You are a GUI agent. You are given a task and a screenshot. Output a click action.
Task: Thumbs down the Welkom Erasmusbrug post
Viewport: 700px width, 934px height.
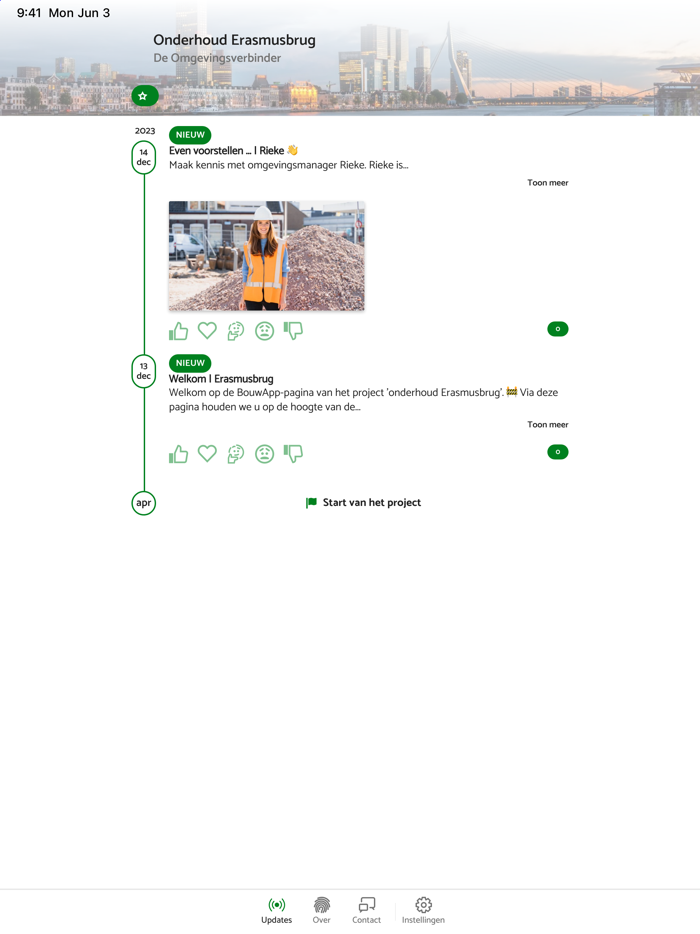pos(293,454)
